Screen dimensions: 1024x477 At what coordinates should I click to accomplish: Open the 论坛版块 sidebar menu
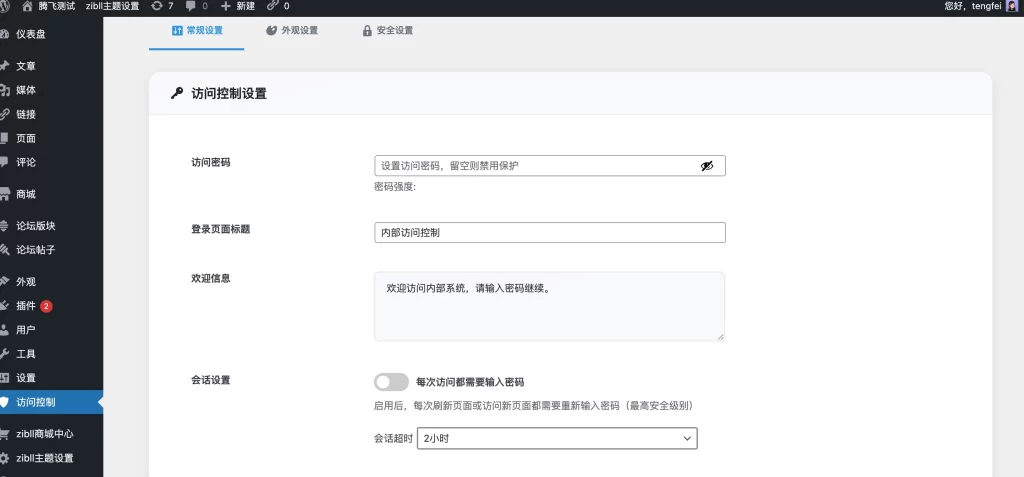pyautogui.click(x=36, y=226)
